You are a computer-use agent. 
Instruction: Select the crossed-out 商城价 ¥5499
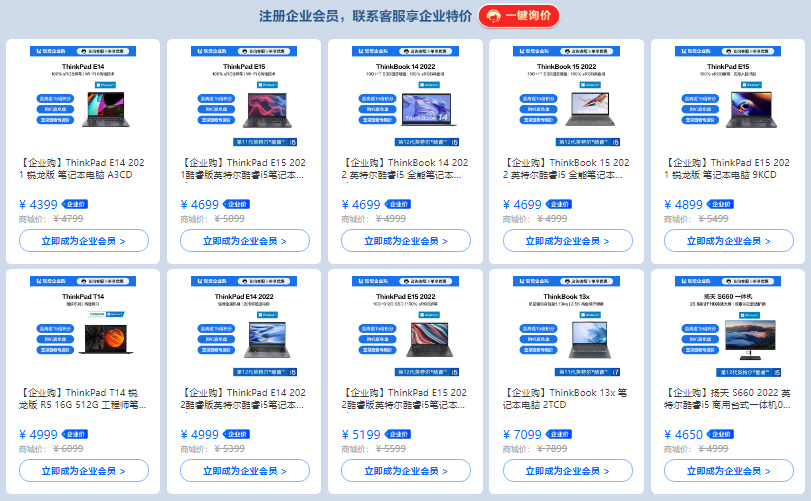pyautogui.click(x=713, y=219)
